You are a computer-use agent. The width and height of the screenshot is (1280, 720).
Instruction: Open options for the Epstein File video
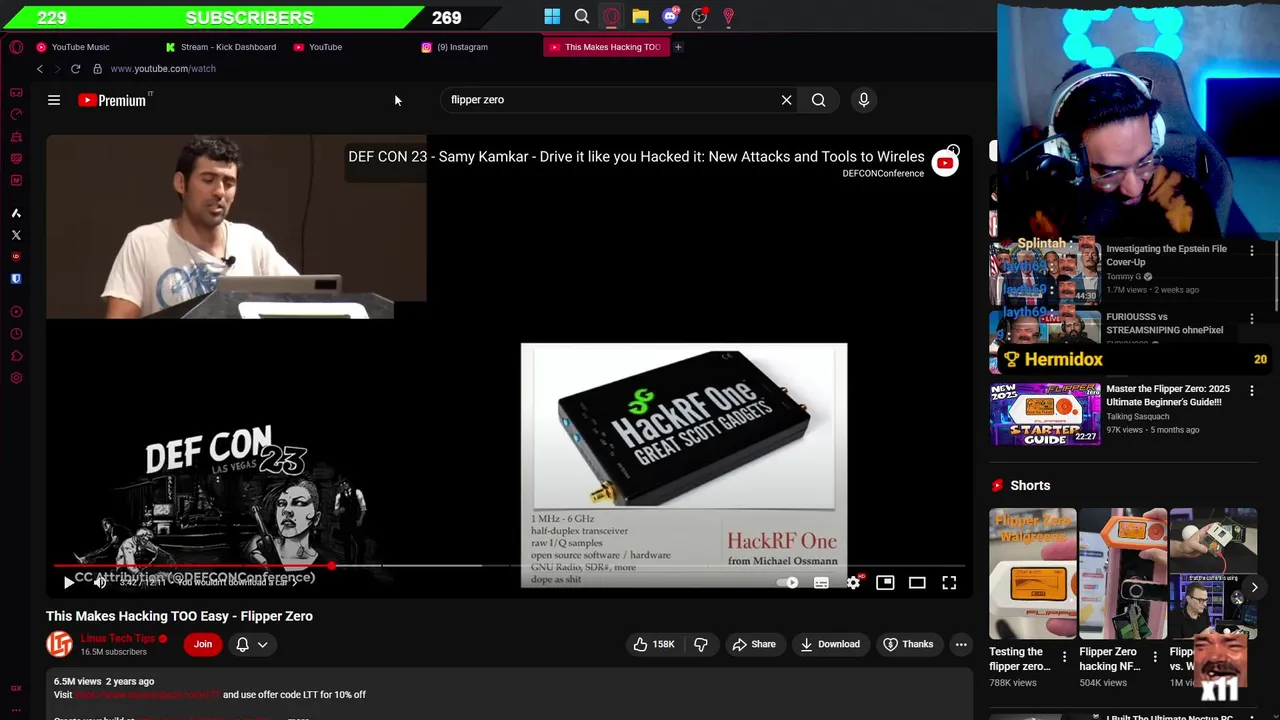(x=1251, y=251)
